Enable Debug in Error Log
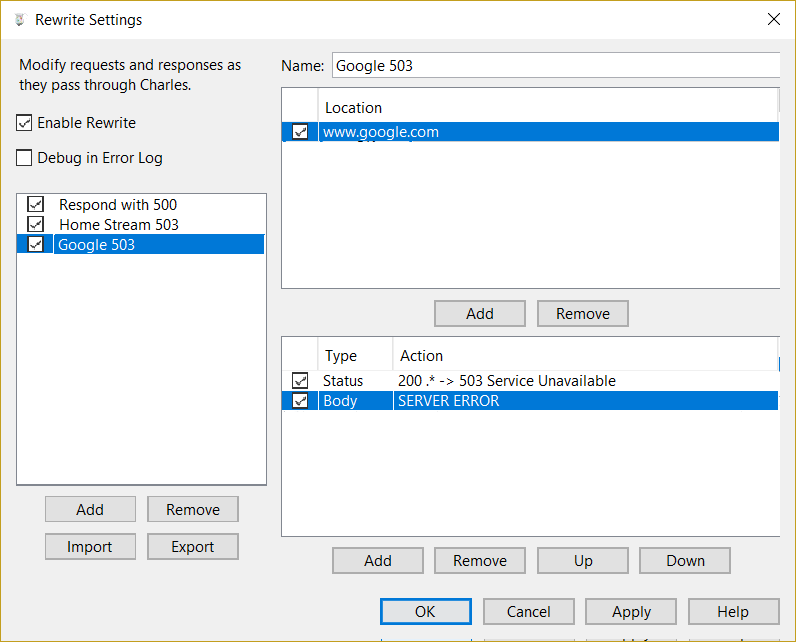796x642 pixels. pos(25,158)
